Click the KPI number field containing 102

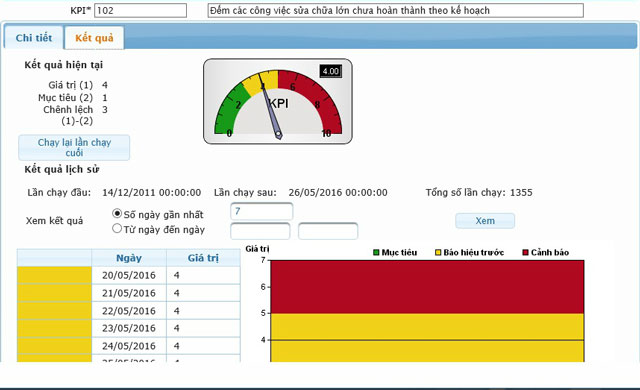pyautogui.click(x=140, y=11)
